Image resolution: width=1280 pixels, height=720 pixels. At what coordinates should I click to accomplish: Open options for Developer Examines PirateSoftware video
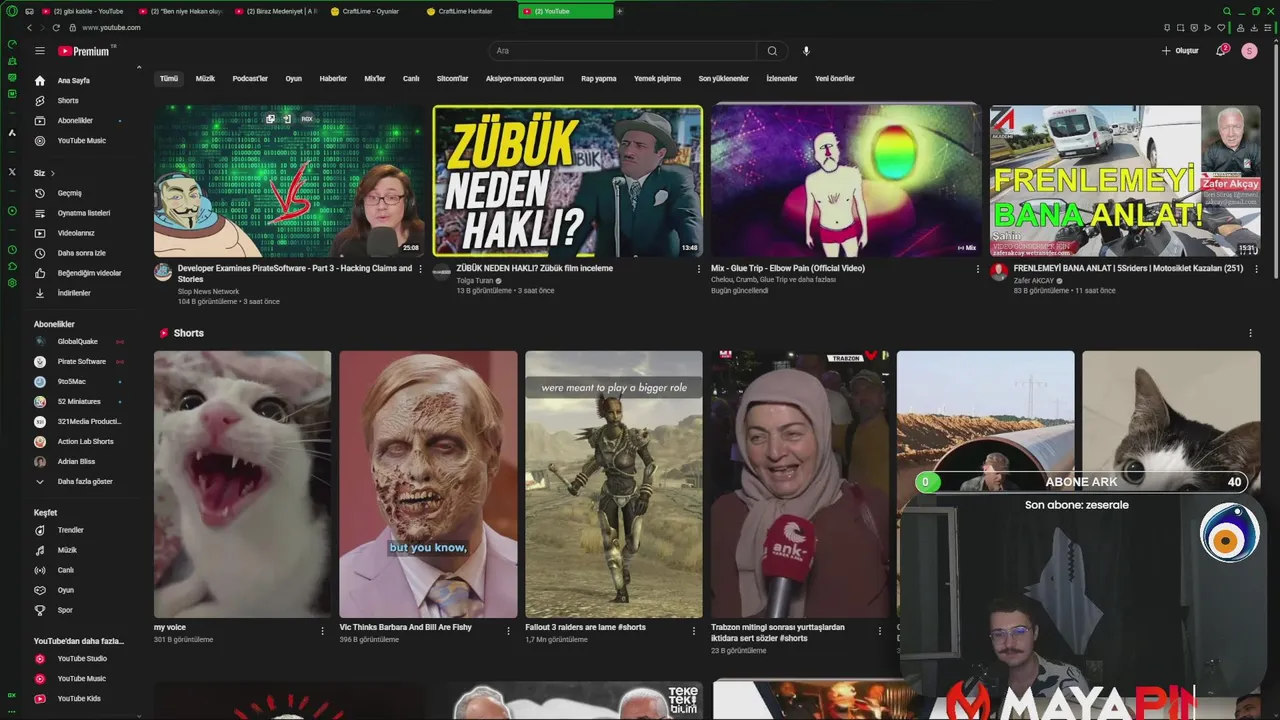pyautogui.click(x=420, y=269)
